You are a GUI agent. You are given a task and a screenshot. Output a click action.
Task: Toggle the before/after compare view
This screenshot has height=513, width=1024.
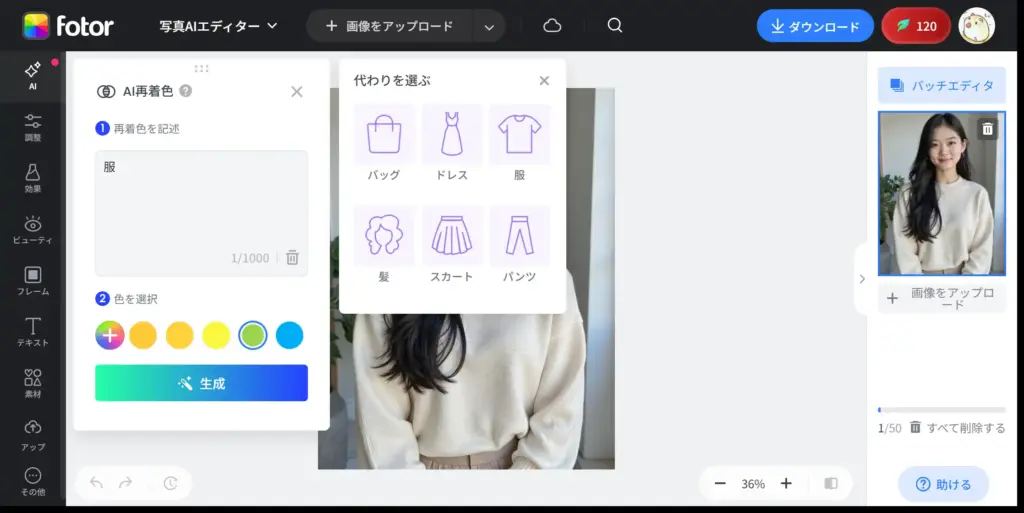[831, 484]
